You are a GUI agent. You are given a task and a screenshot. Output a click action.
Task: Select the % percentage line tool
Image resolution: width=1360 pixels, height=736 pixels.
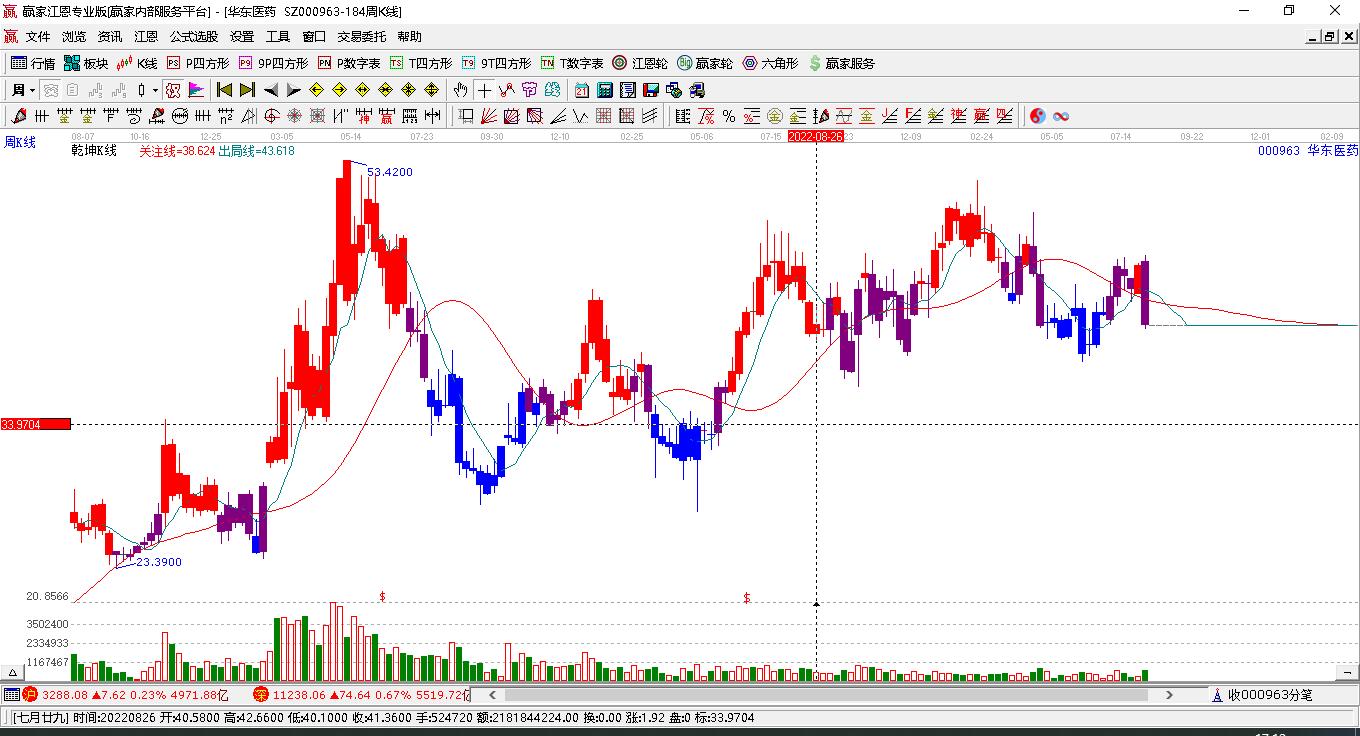click(728, 116)
